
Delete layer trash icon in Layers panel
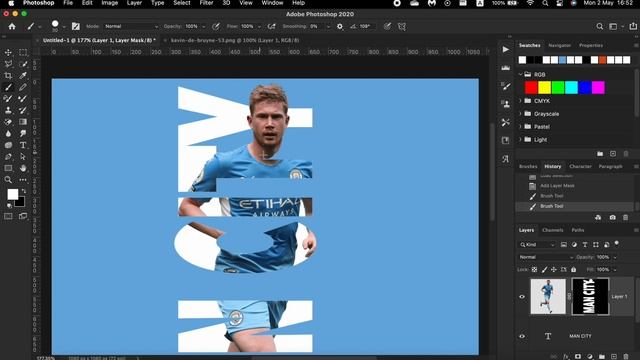pos(626,356)
